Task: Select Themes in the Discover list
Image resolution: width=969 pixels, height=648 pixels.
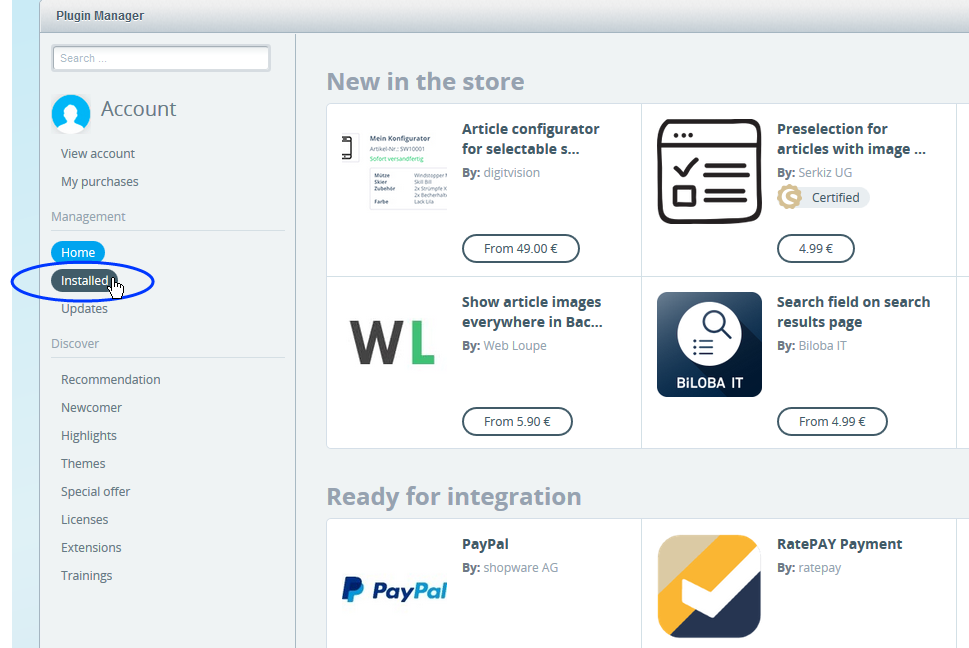Action: 83,463
